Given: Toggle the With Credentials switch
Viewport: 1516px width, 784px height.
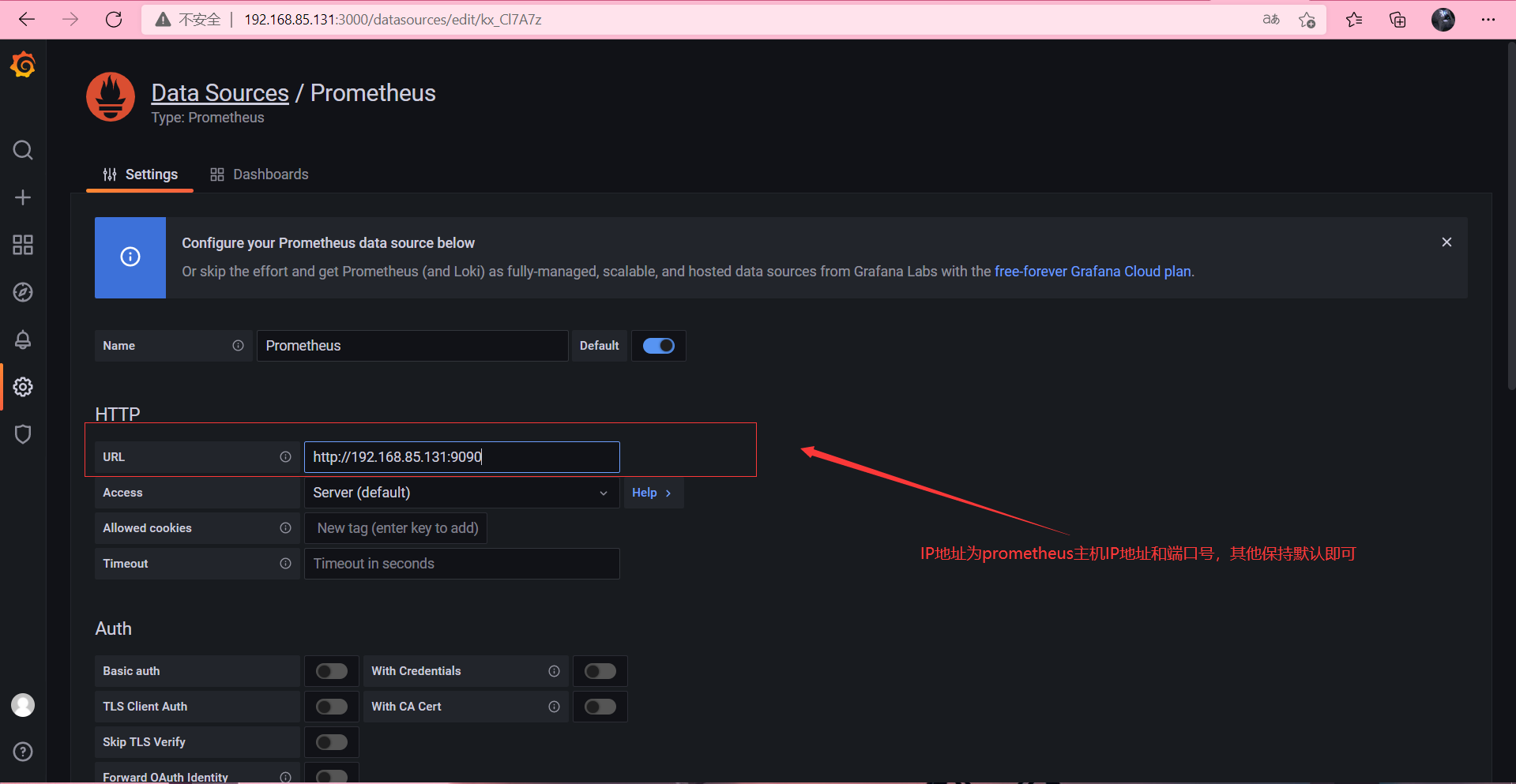Looking at the screenshot, I should [x=600, y=671].
